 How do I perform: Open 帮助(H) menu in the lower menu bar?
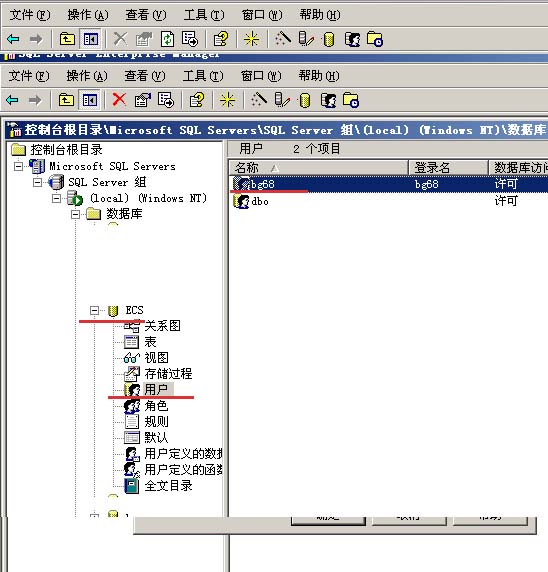tap(319, 76)
